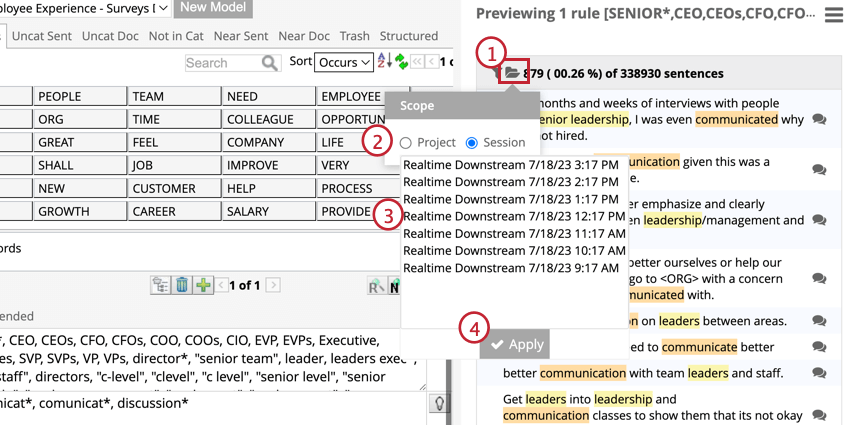Select the Project scope radio button
Screen dimensions: 850x425
tap(406, 143)
